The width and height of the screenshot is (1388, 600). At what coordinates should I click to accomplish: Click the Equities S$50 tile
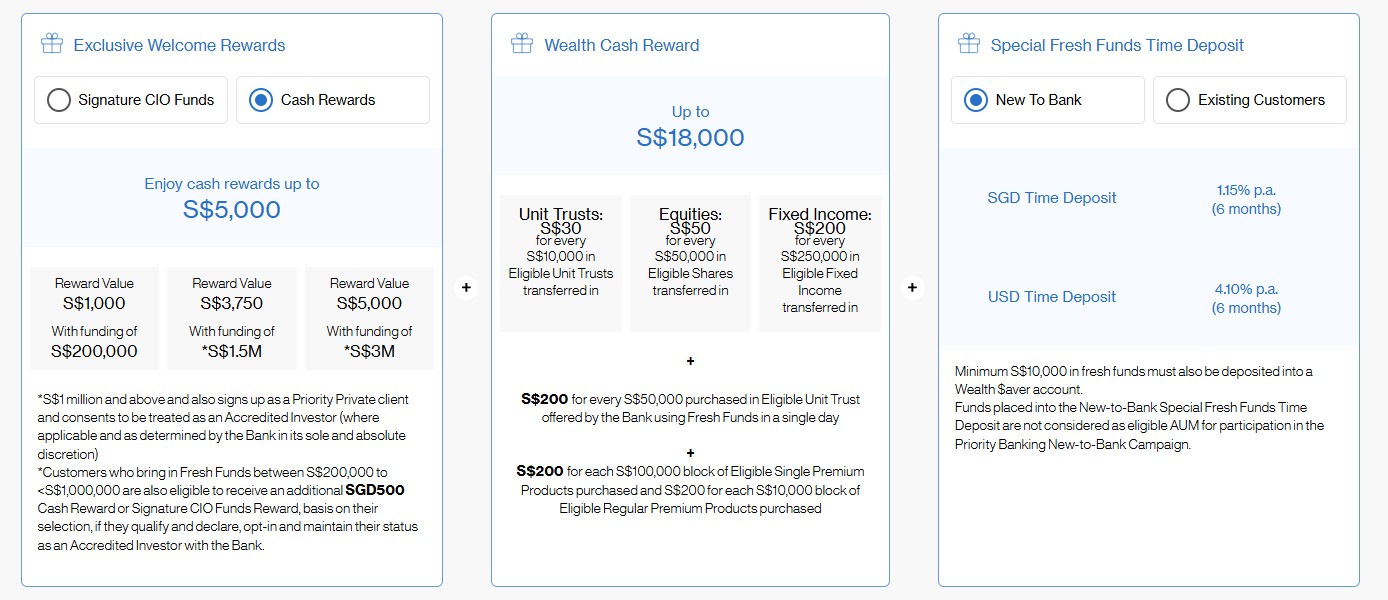point(690,263)
